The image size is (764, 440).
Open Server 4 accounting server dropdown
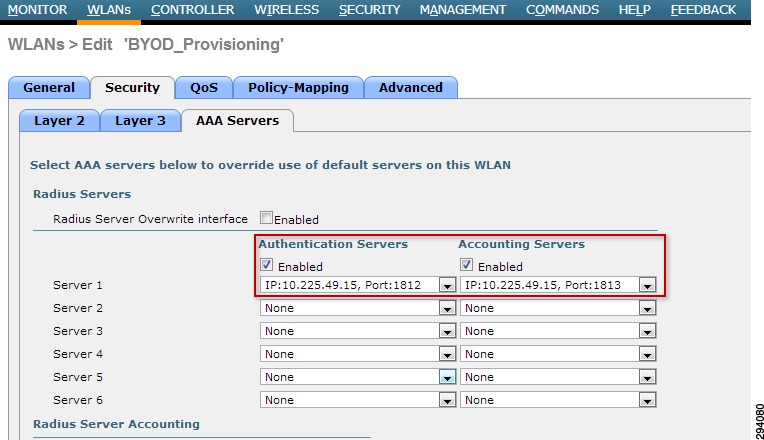click(x=558, y=354)
